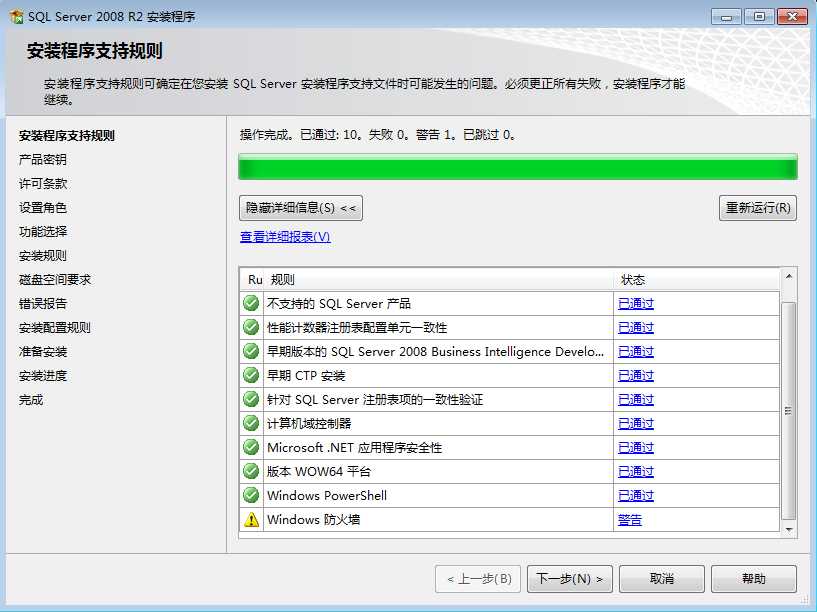Click the rule text 早期 CTP 安装
Image resolution: width=817 pixels, height=612 pixels.
tap(306, 375)
